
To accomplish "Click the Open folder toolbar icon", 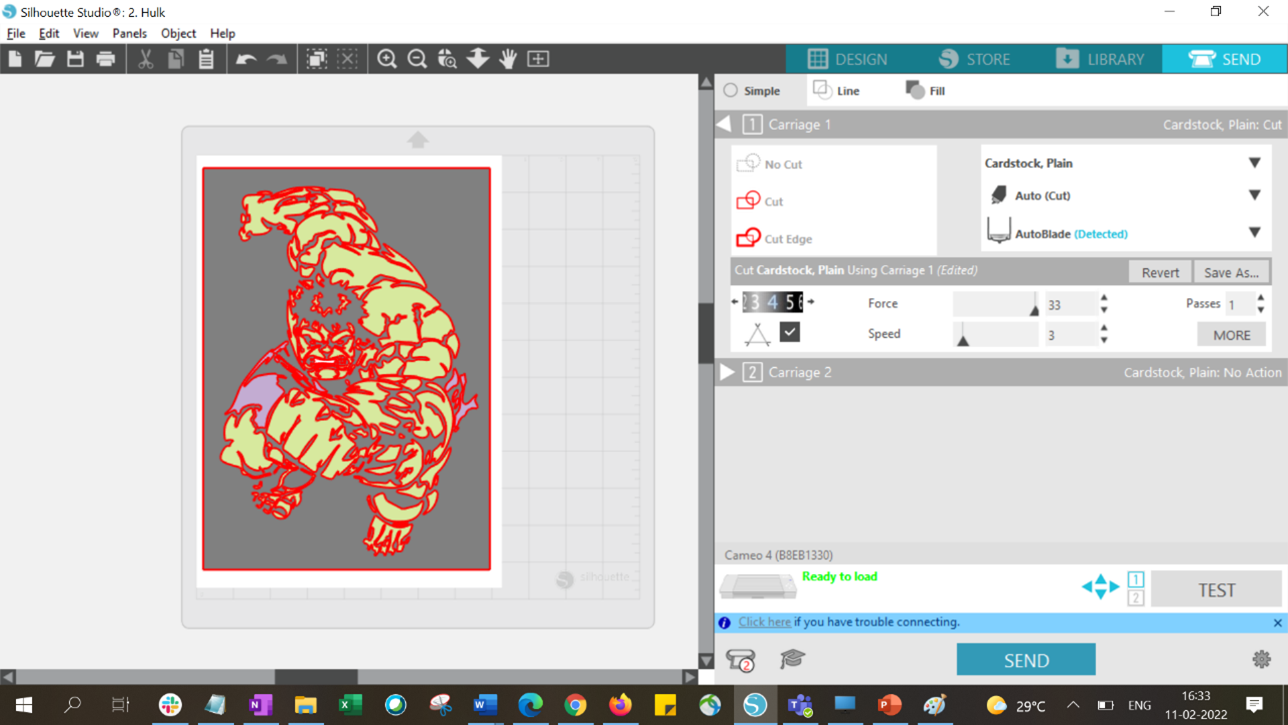I will click(45, 59).
